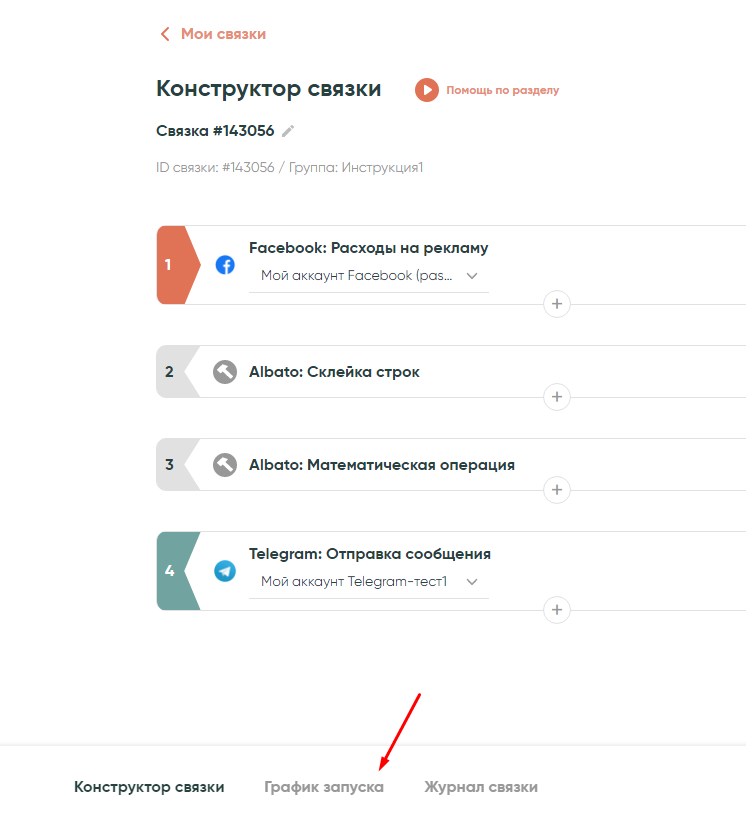Select step number 4 teal marker
746x823 pixels.
(x=171, y=571)
